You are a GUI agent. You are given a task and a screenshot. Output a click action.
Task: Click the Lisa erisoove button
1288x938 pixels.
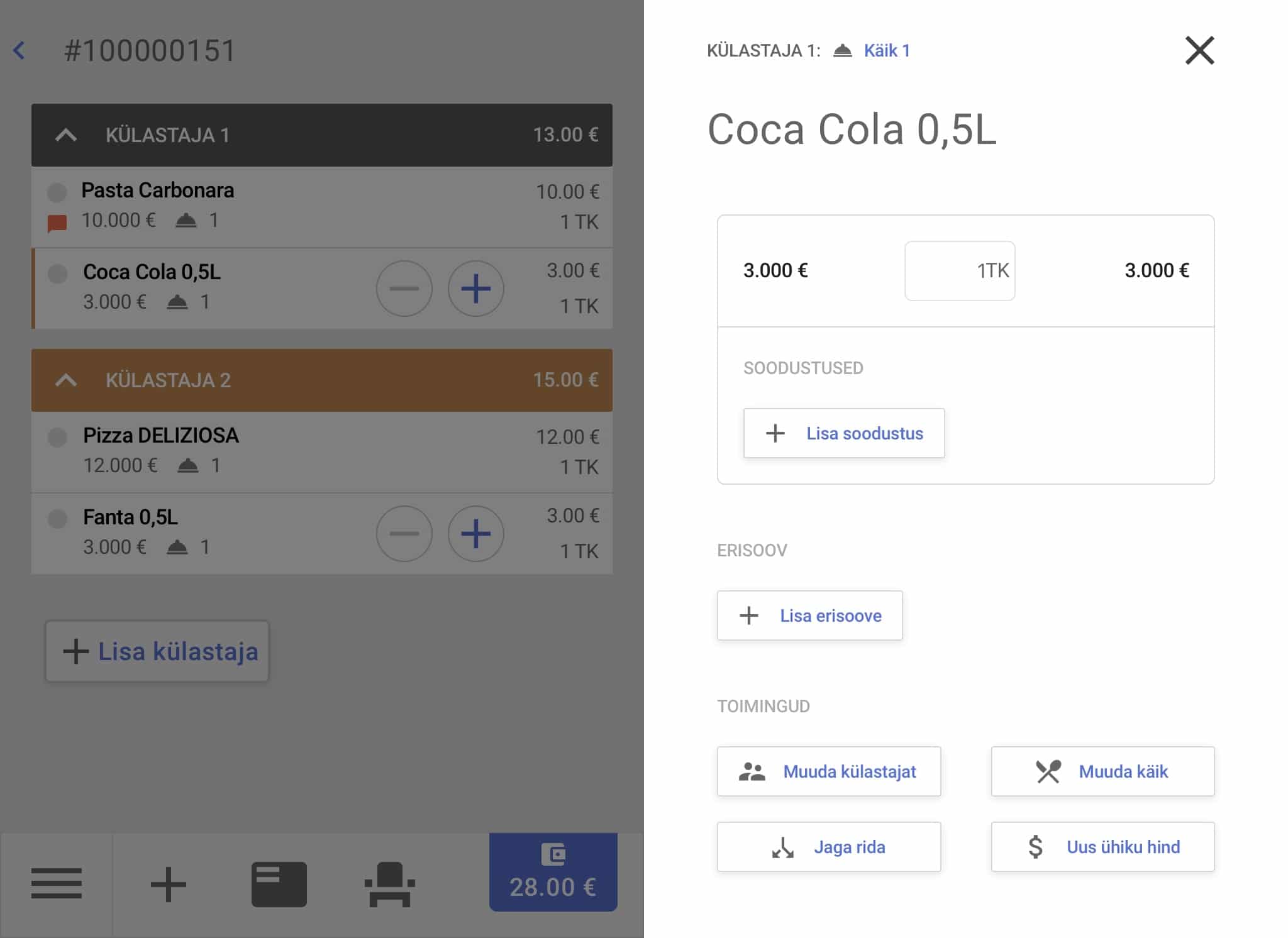pos(809,615)
